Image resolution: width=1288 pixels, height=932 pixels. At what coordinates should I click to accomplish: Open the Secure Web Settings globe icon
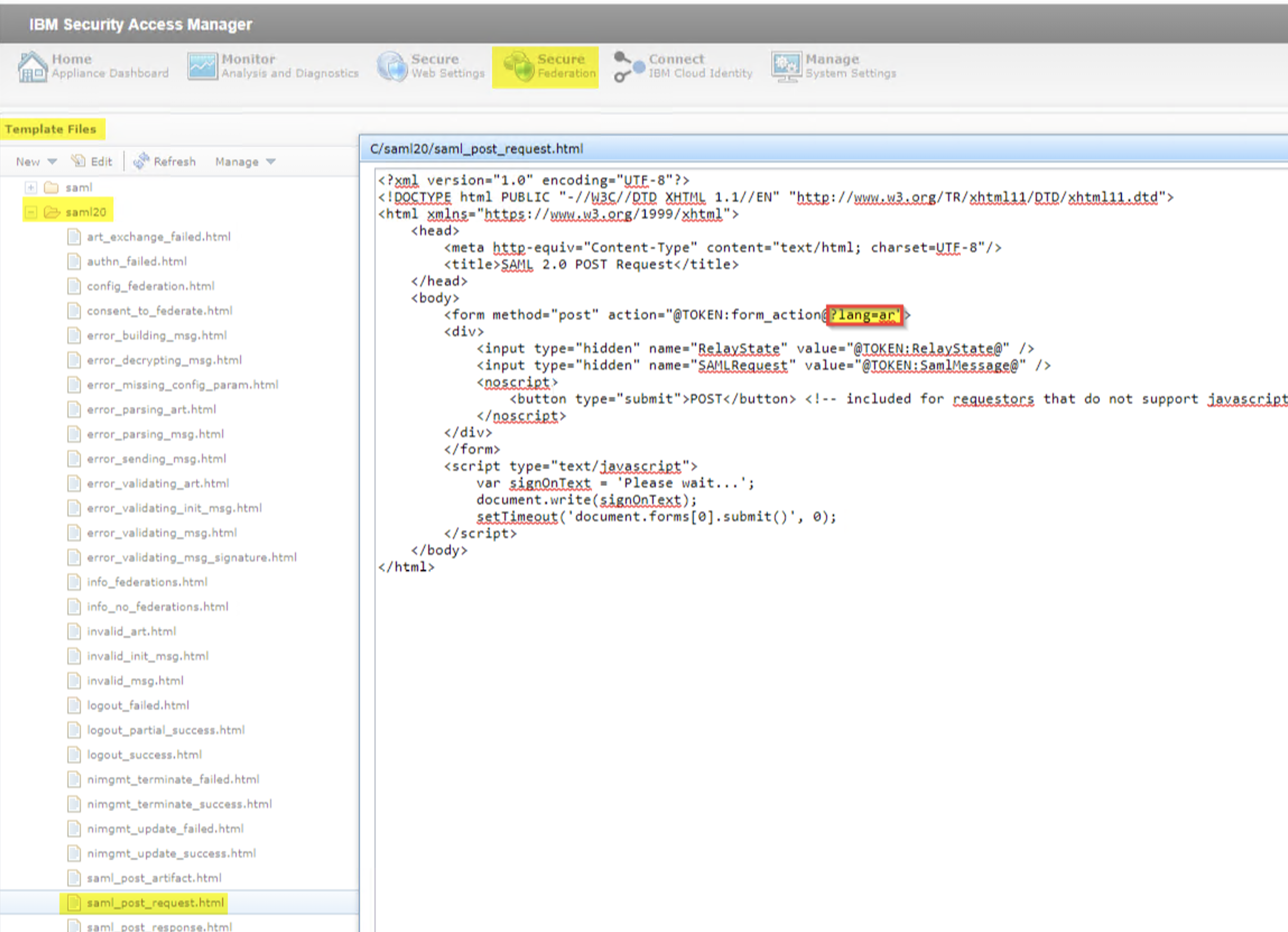click(x=392, y=67)
